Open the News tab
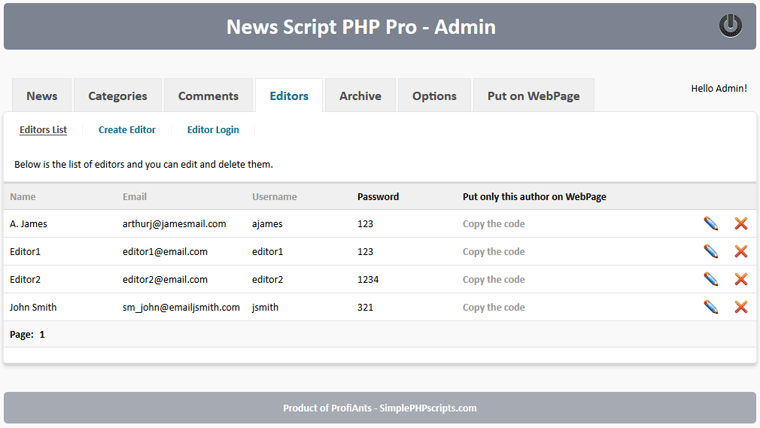The height and width of the screenshot is (428, 760). coord(42,95)
